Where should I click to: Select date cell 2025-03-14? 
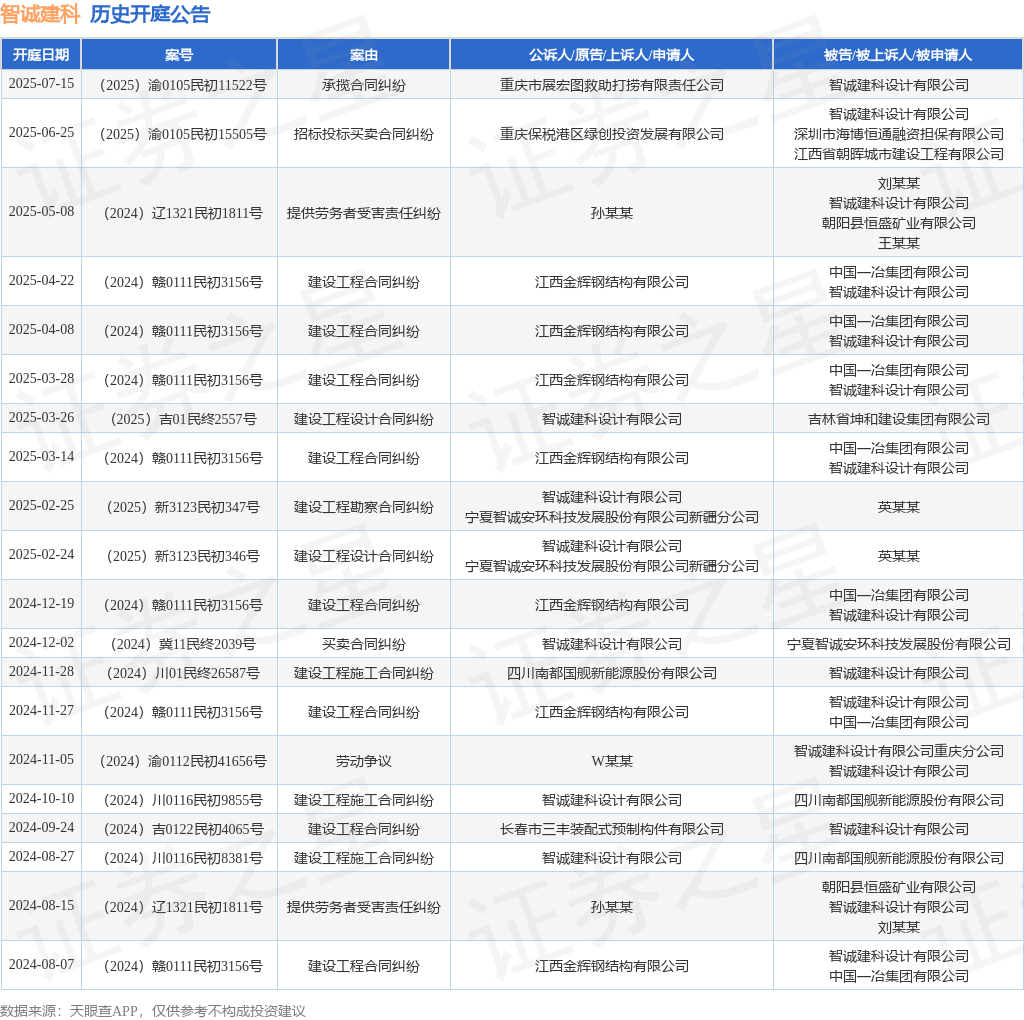[41, 457]
